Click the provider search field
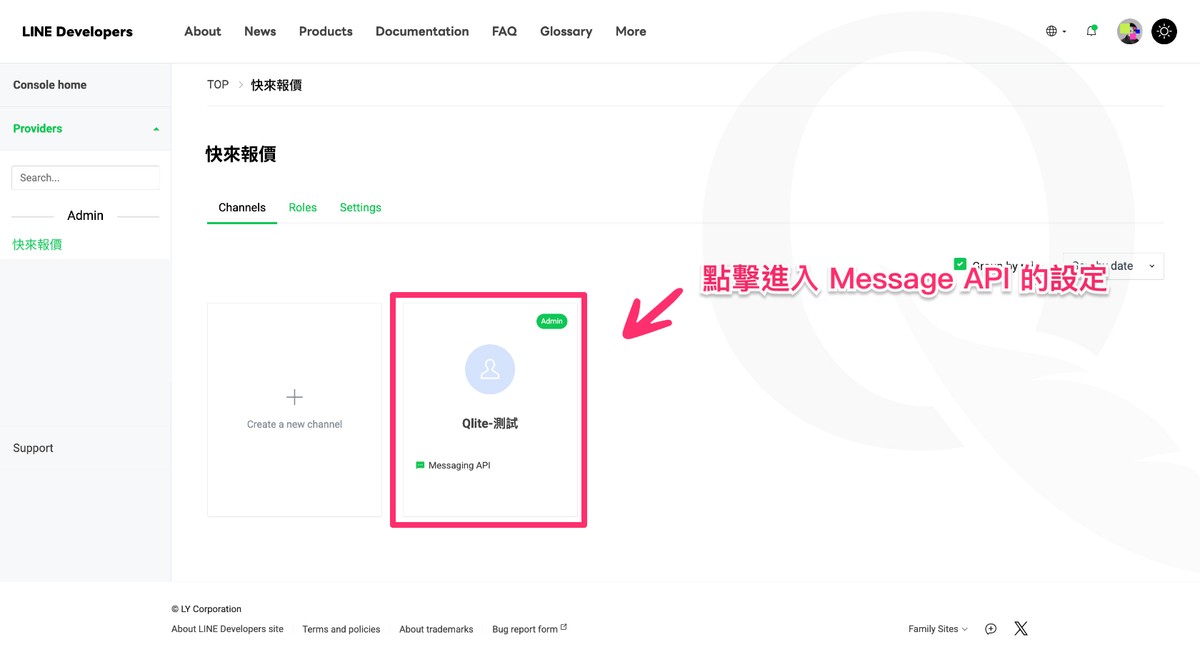The image size is (1200, 657). pos(85,177)
